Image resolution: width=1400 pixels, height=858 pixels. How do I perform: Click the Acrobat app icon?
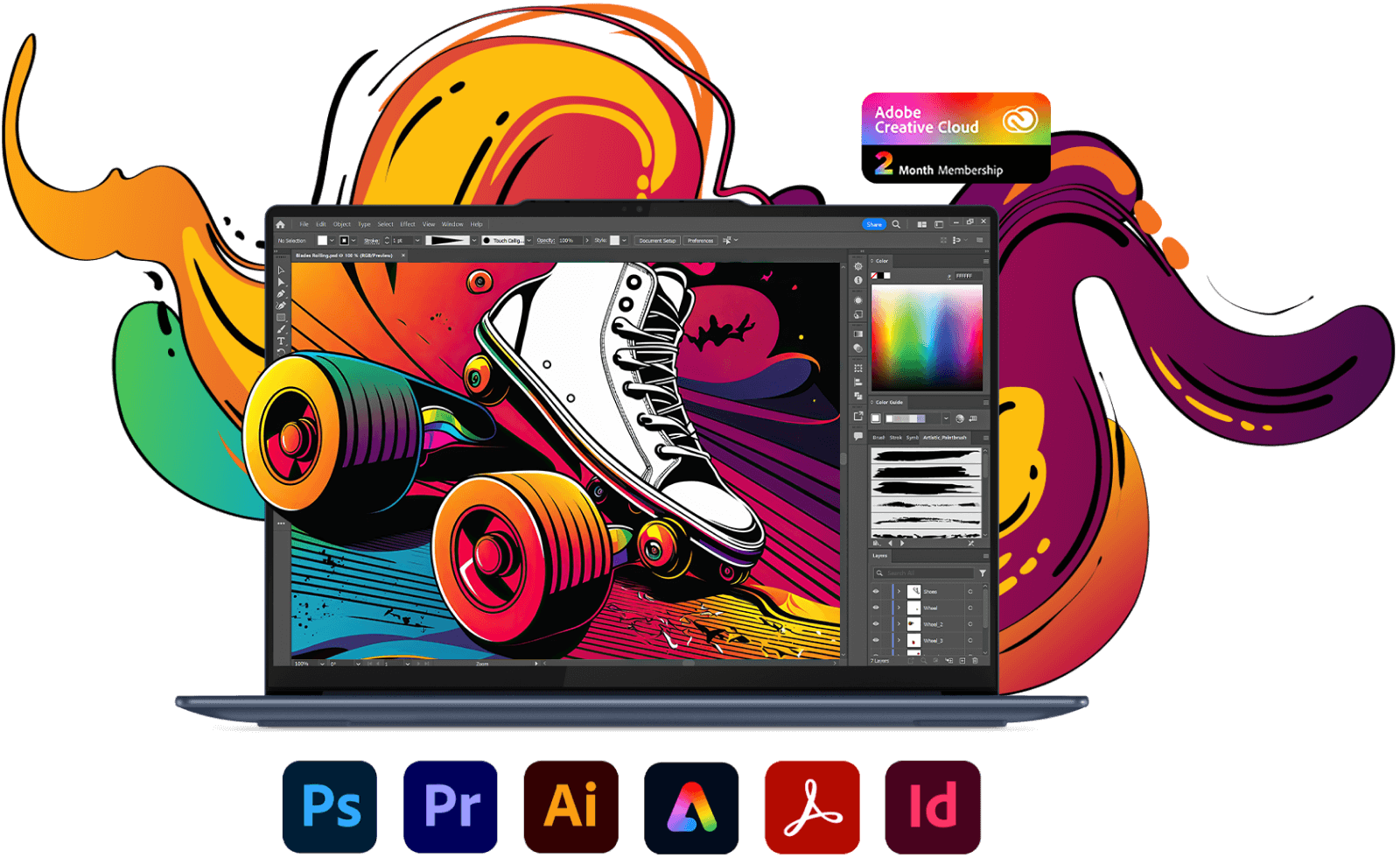812,806
